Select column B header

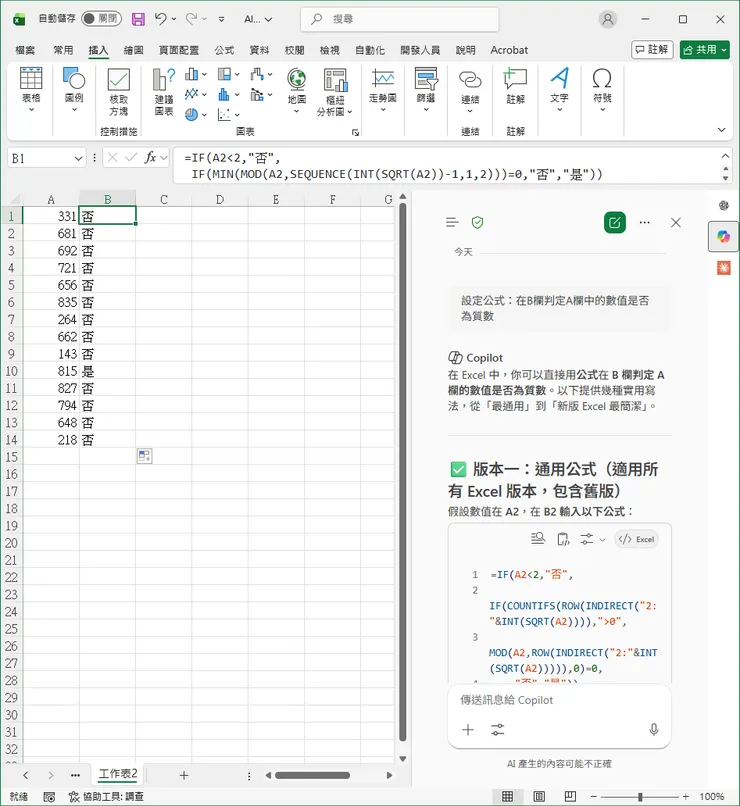point(107,199)
